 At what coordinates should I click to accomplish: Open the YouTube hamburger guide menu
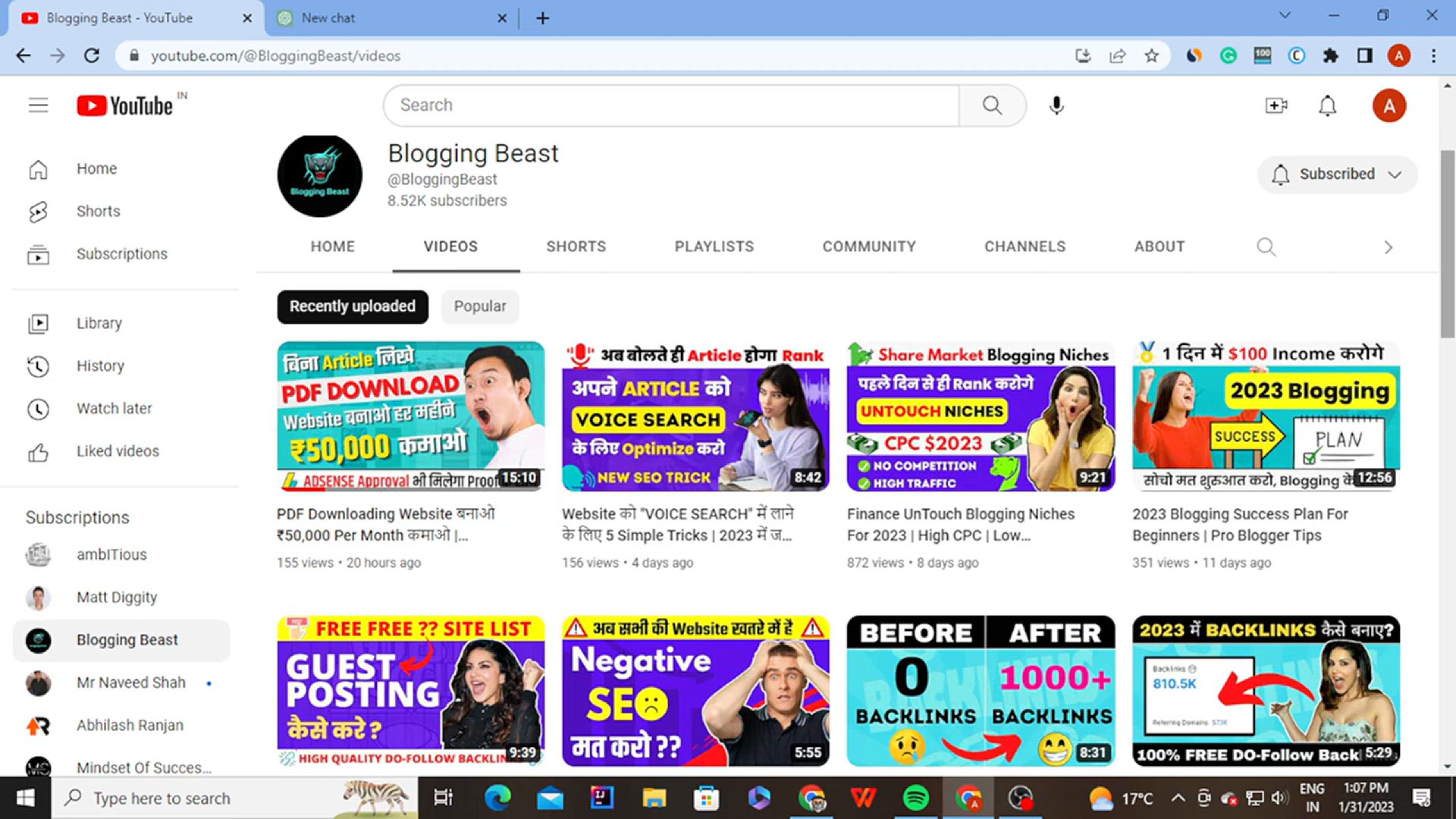point(38,105)
